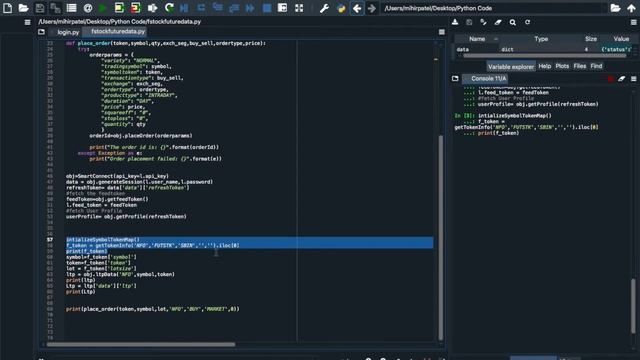This screenshot has width=640, height=360.
Task: Start debugging the file
Action: point(184,8)
